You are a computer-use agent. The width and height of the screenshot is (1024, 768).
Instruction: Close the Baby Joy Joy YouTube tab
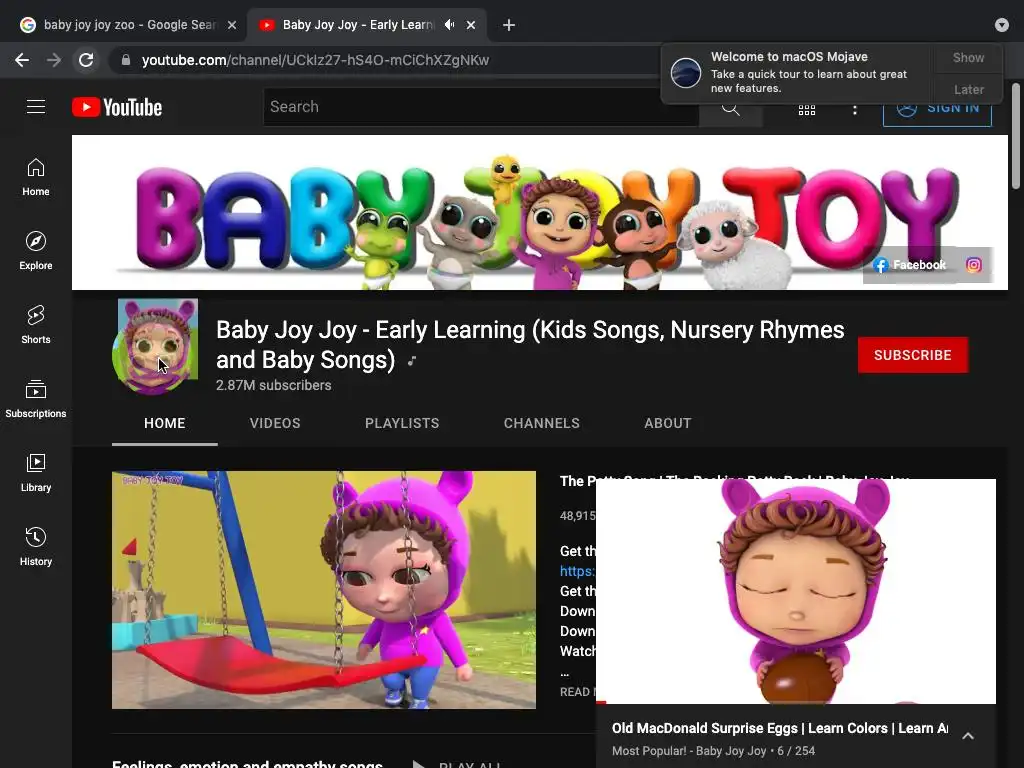[x=471, y=25]
